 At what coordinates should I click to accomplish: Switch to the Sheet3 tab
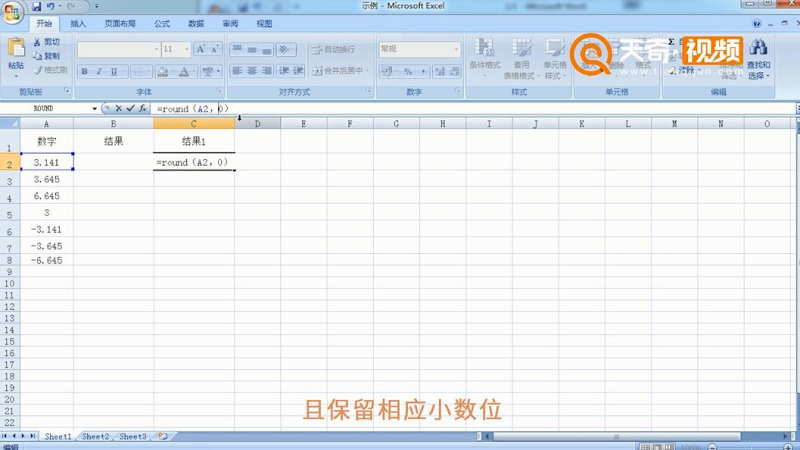tap(133, 437)
